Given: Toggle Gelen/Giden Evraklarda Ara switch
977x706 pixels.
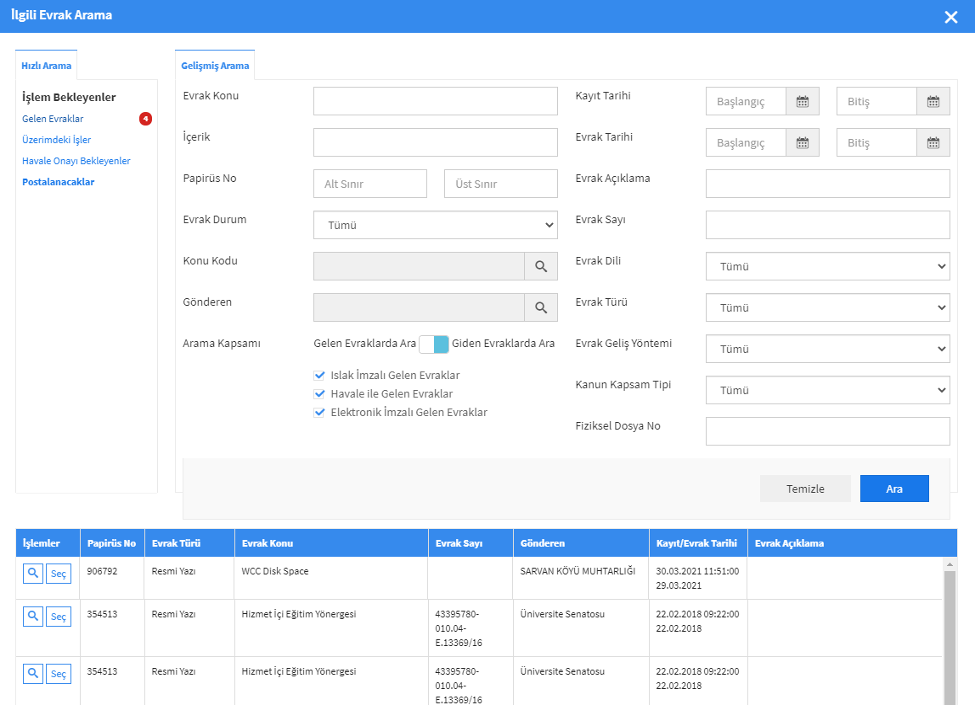Looking at the screenshot, I should point(434,344).
